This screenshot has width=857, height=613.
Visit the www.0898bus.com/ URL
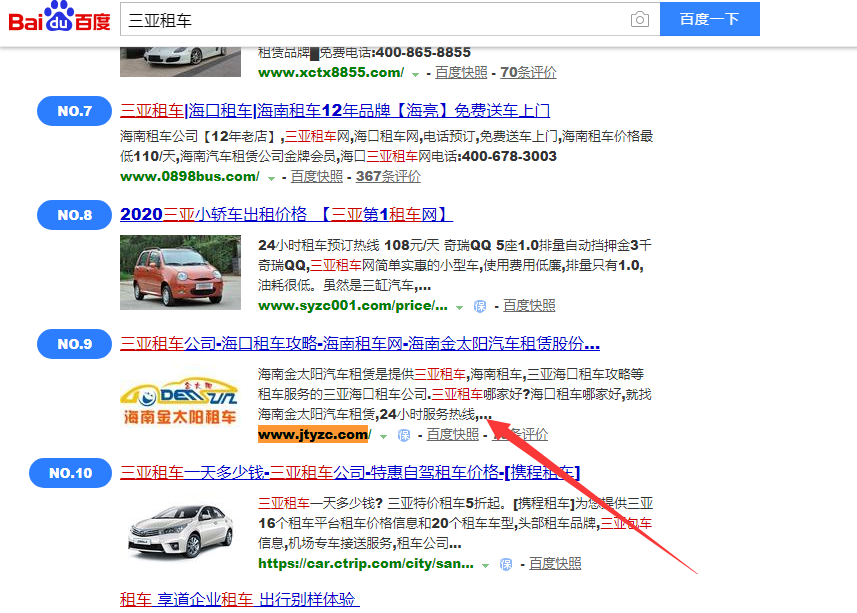[190, 176]
